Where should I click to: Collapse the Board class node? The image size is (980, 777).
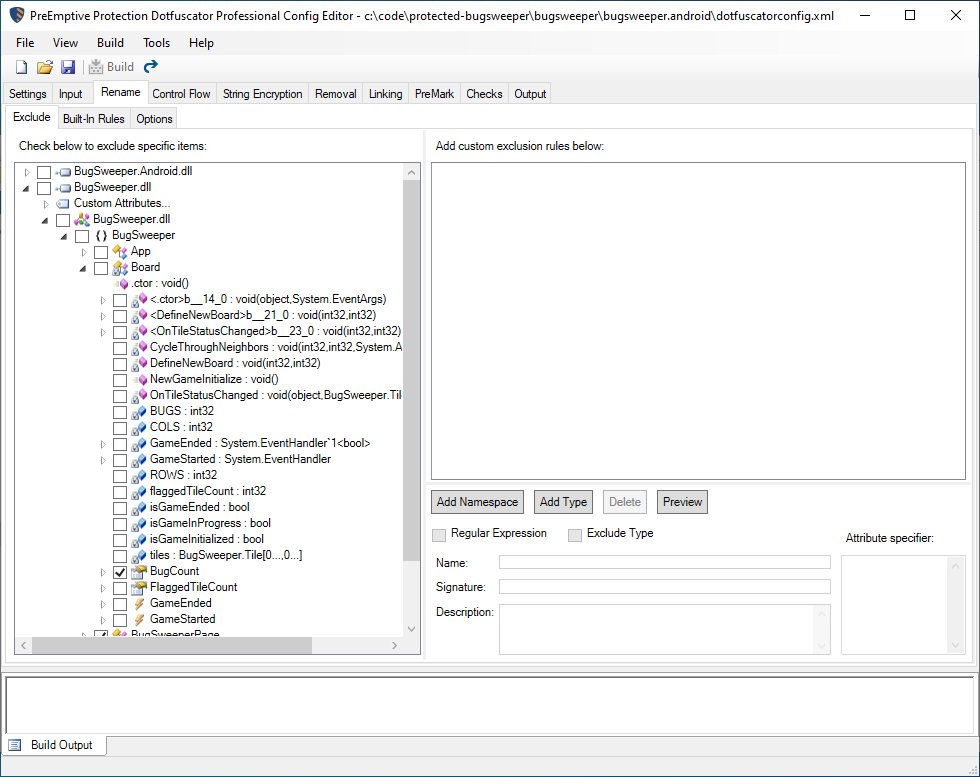click(83, 269)
